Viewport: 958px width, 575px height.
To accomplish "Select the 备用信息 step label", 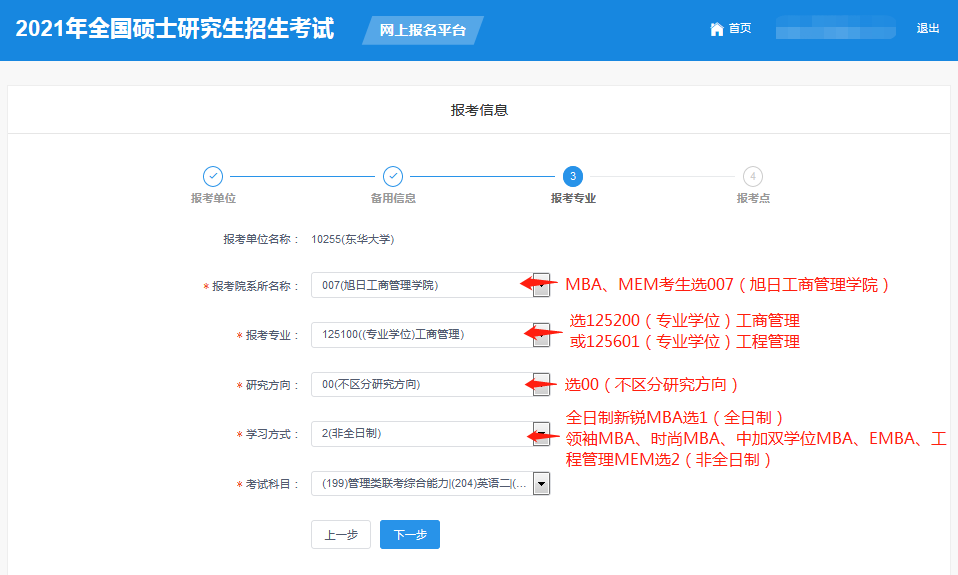I will click(x=393, y=198).
